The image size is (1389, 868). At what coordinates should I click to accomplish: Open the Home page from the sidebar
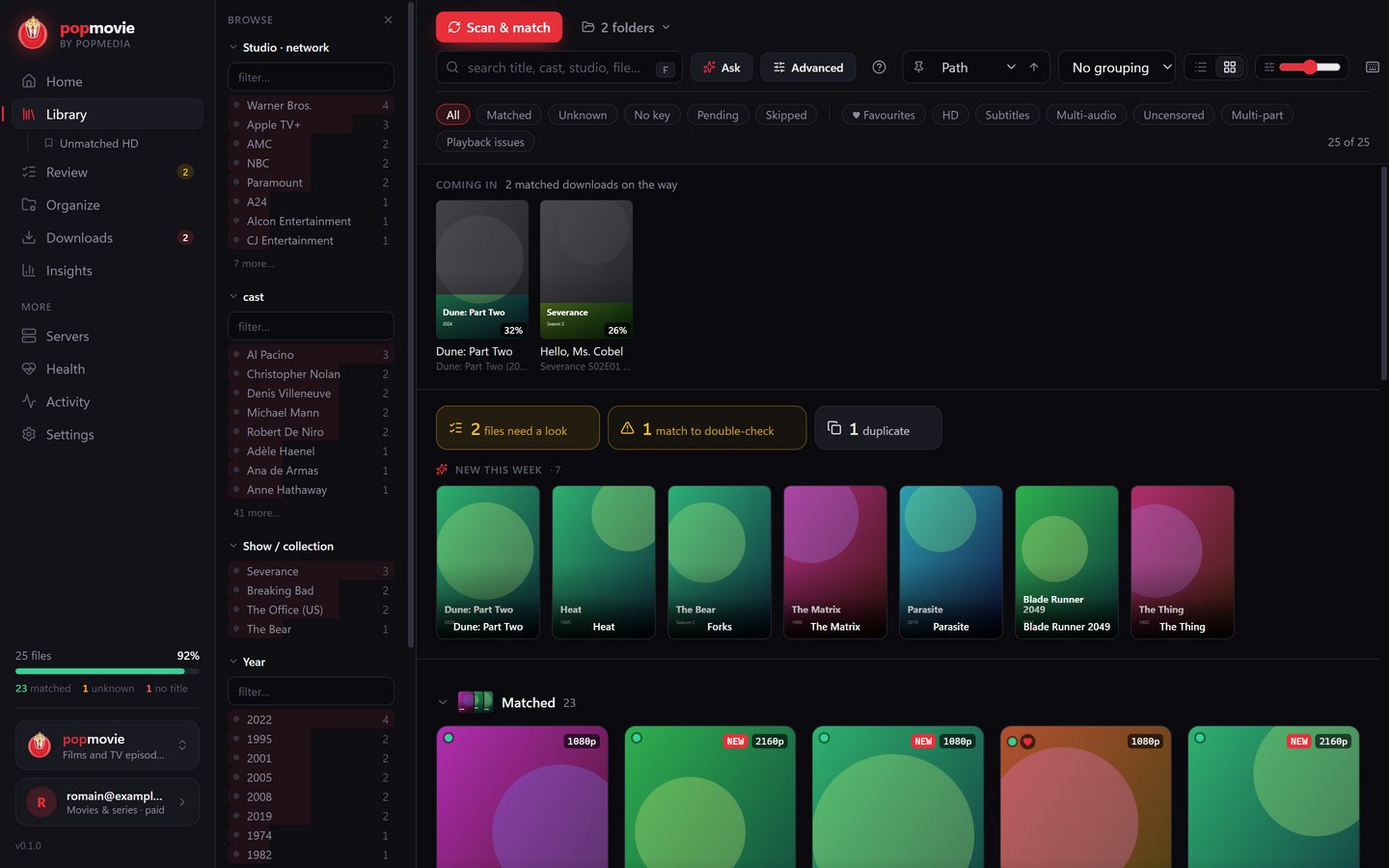click(x=107, y=81)
